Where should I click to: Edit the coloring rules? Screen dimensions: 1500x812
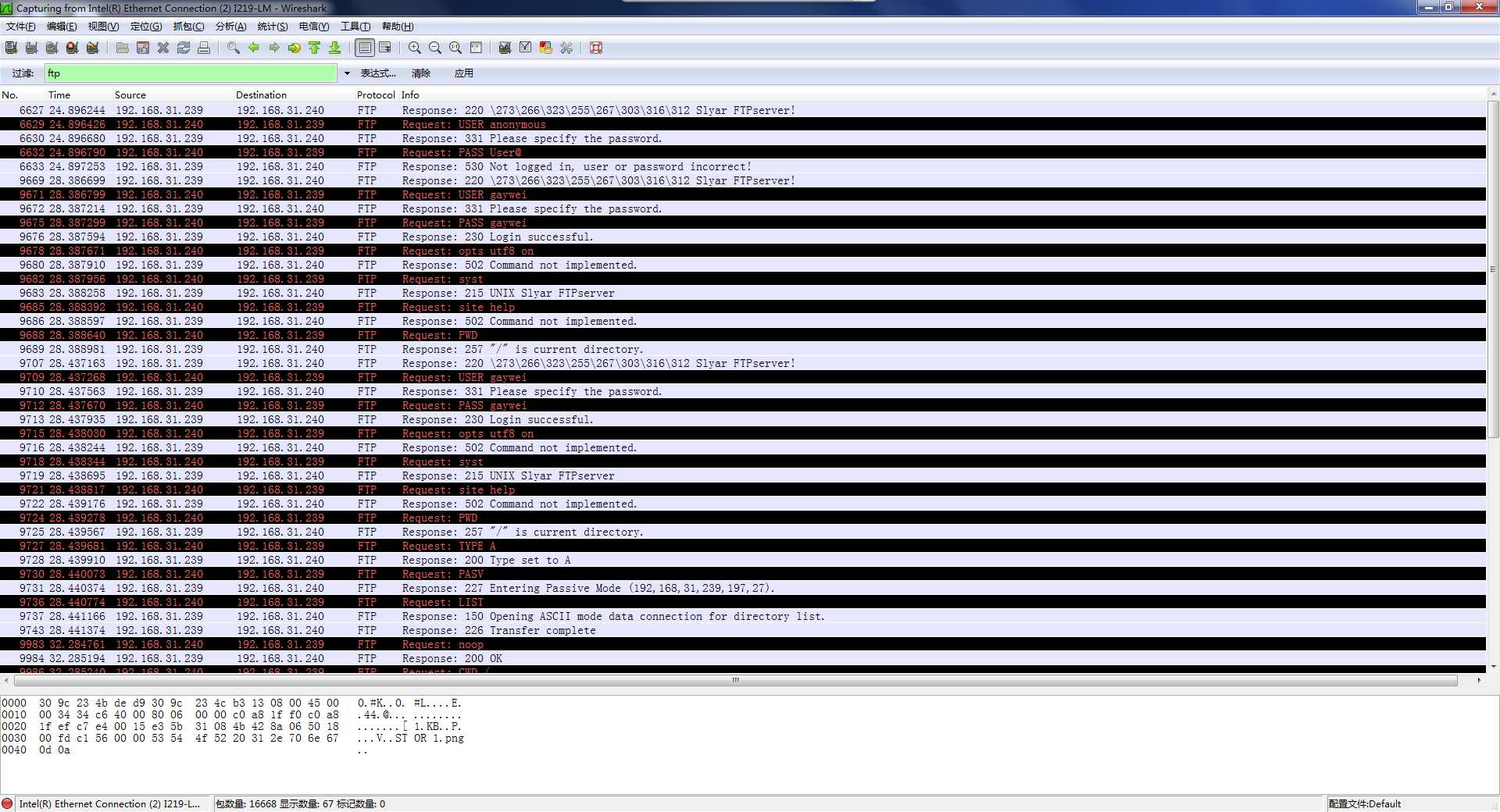click(x=546, y=48)
